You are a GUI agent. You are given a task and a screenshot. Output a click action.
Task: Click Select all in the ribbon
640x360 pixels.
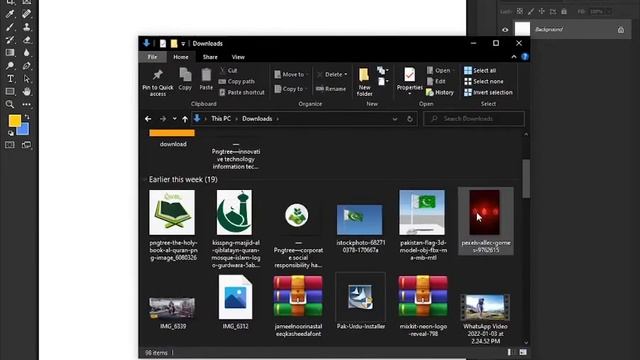click(x=480, y=71)
